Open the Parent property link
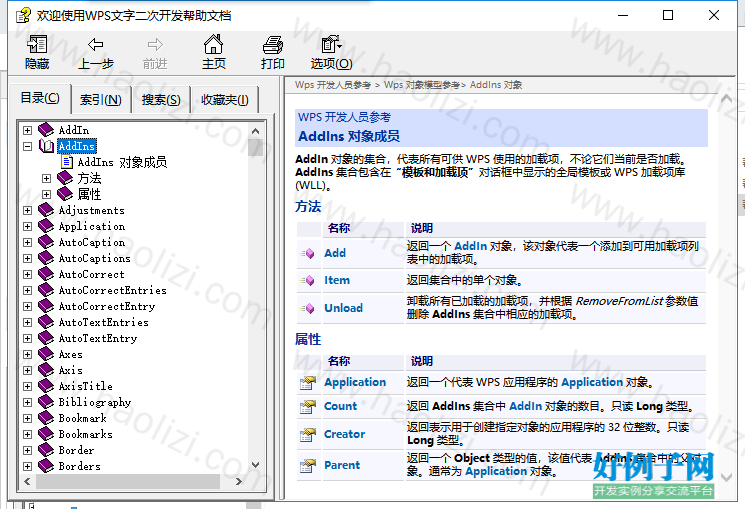 point(342,465)
